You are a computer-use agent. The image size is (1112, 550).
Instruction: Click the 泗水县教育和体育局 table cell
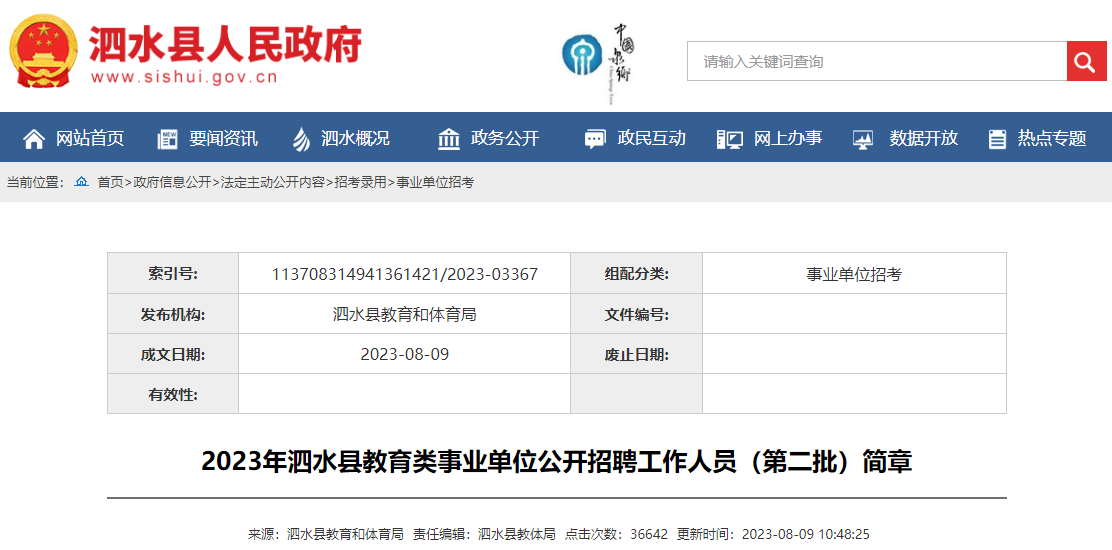(404, 314)
